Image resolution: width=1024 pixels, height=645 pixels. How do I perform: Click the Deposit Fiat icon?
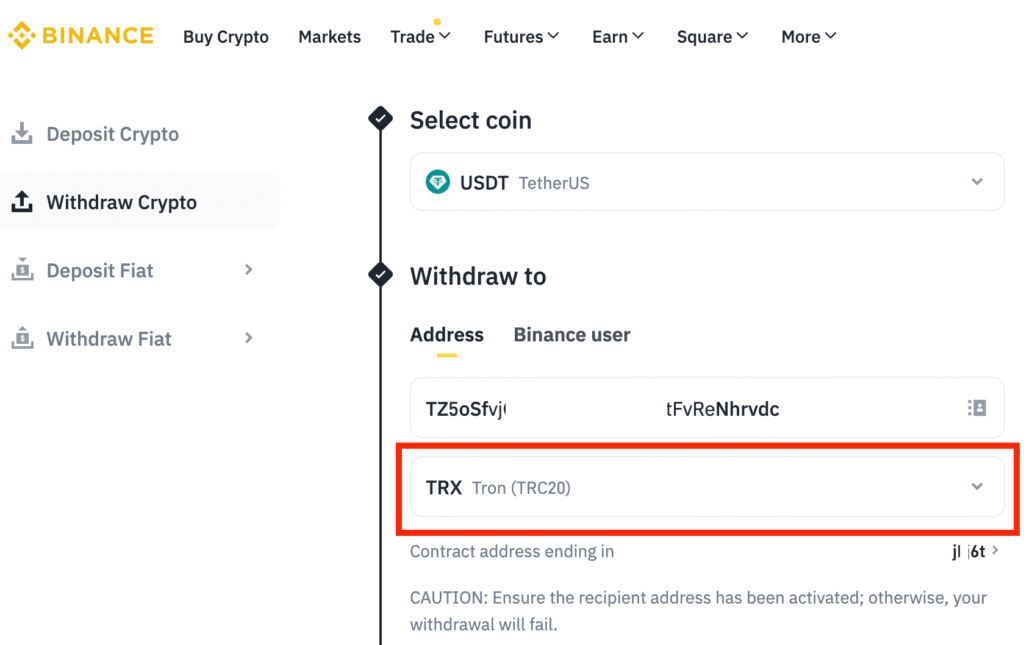coord(21,270)
